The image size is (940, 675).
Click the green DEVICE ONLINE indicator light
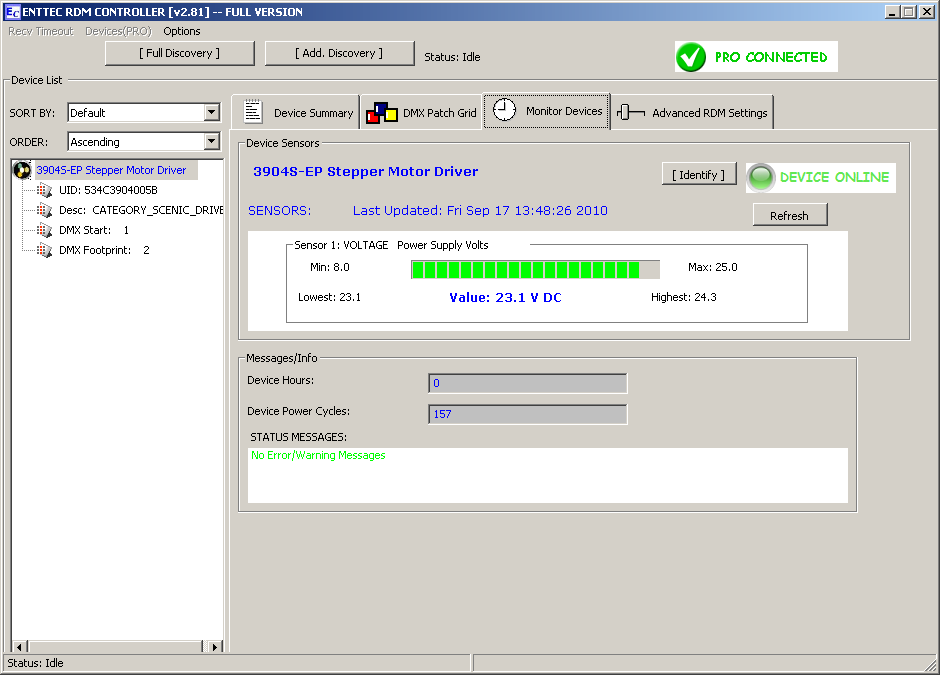pos(762,177)
